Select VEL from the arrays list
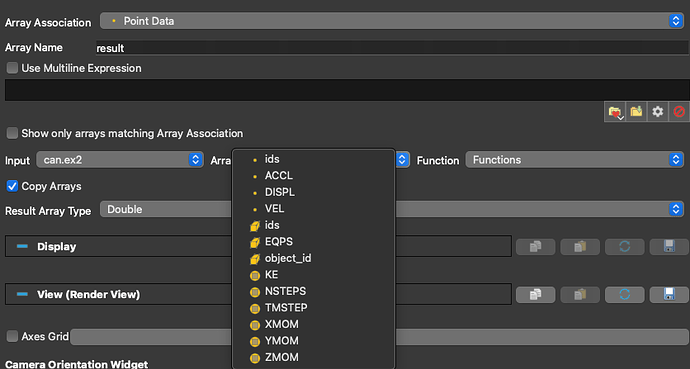 pos(313,209)
